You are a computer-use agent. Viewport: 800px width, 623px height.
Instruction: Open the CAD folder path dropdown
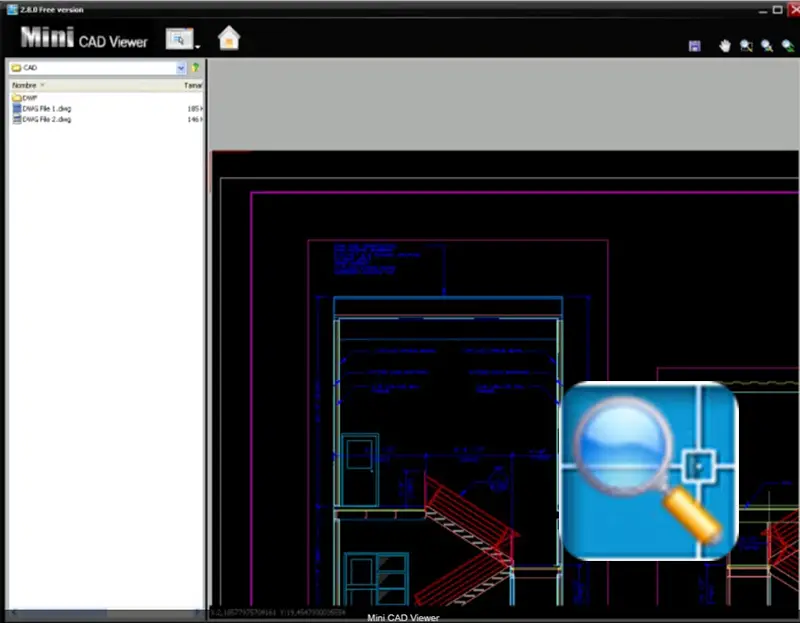[181, 67]
